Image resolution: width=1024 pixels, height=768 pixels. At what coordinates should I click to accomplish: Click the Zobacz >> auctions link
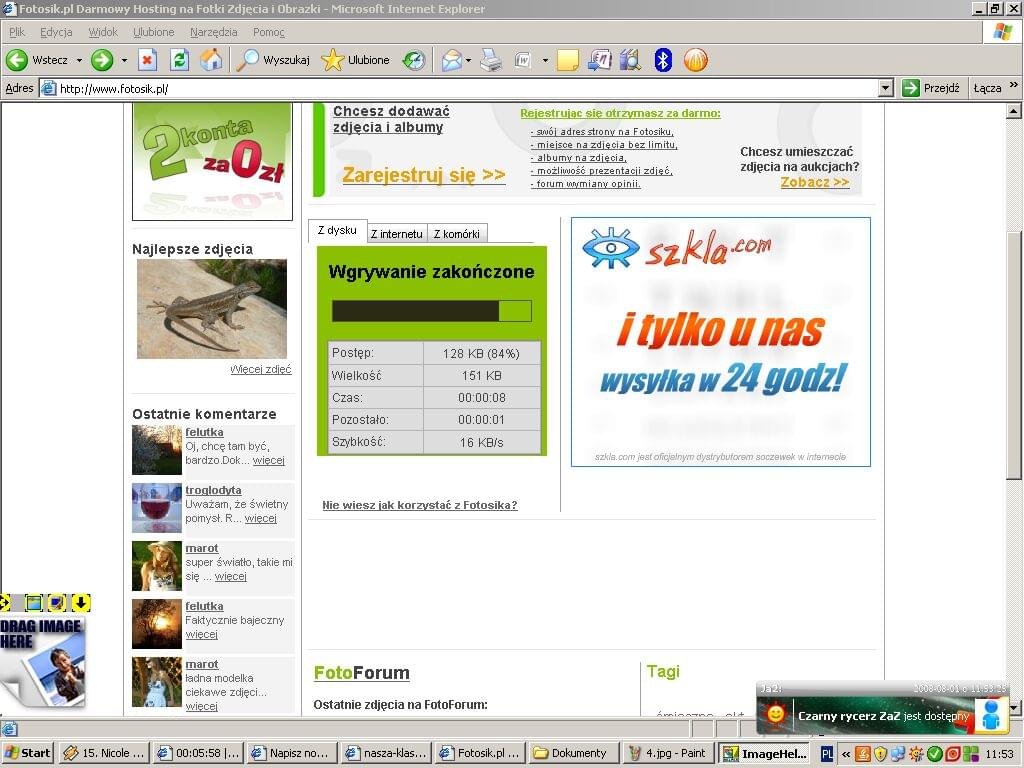tap(815, 182)
